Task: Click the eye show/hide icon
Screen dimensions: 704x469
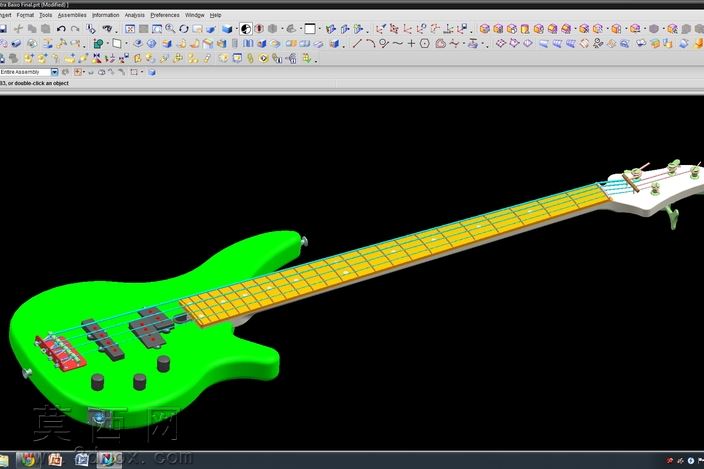Action: (x=106, y=29)
